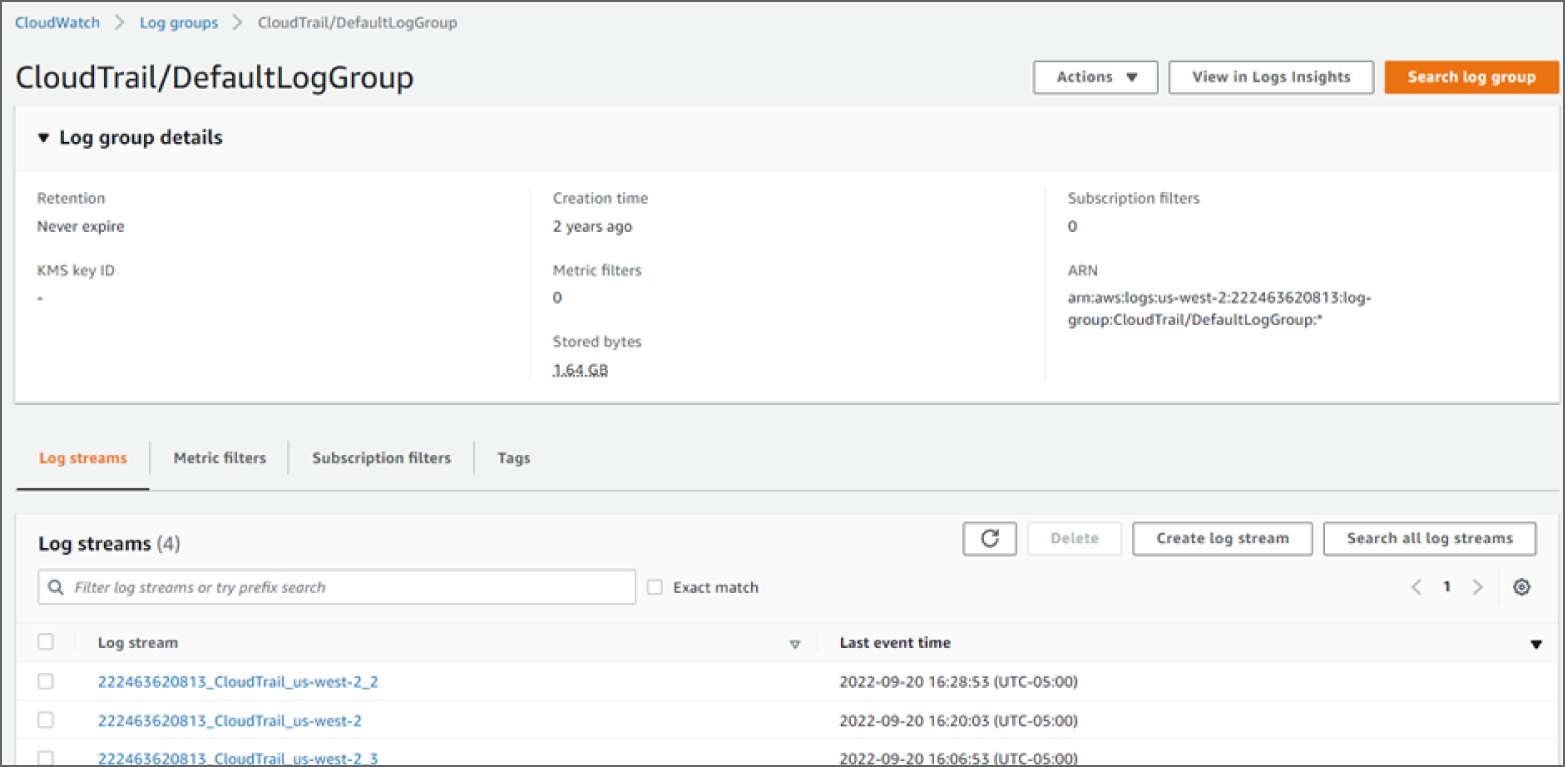The width and height of the screenshot is (1565, 767).
Task: Open the Subscription filters tab
Action: tap(381, 458)
